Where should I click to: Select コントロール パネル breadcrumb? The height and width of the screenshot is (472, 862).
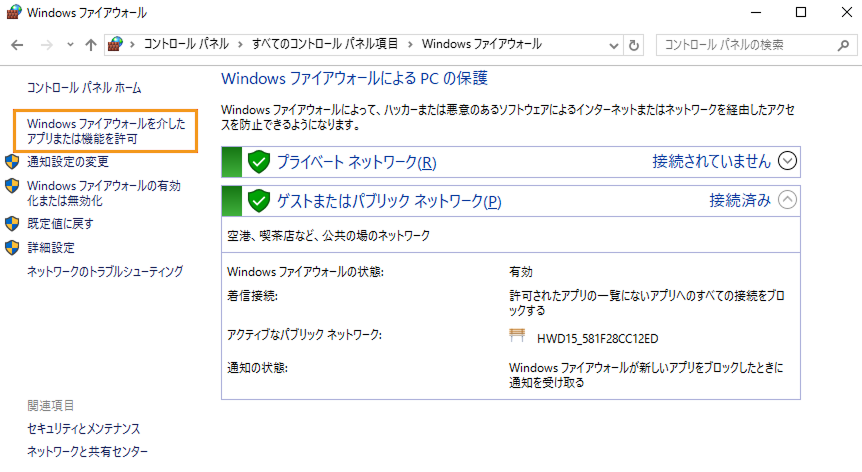pyautogui.click(x=186, y=44)
